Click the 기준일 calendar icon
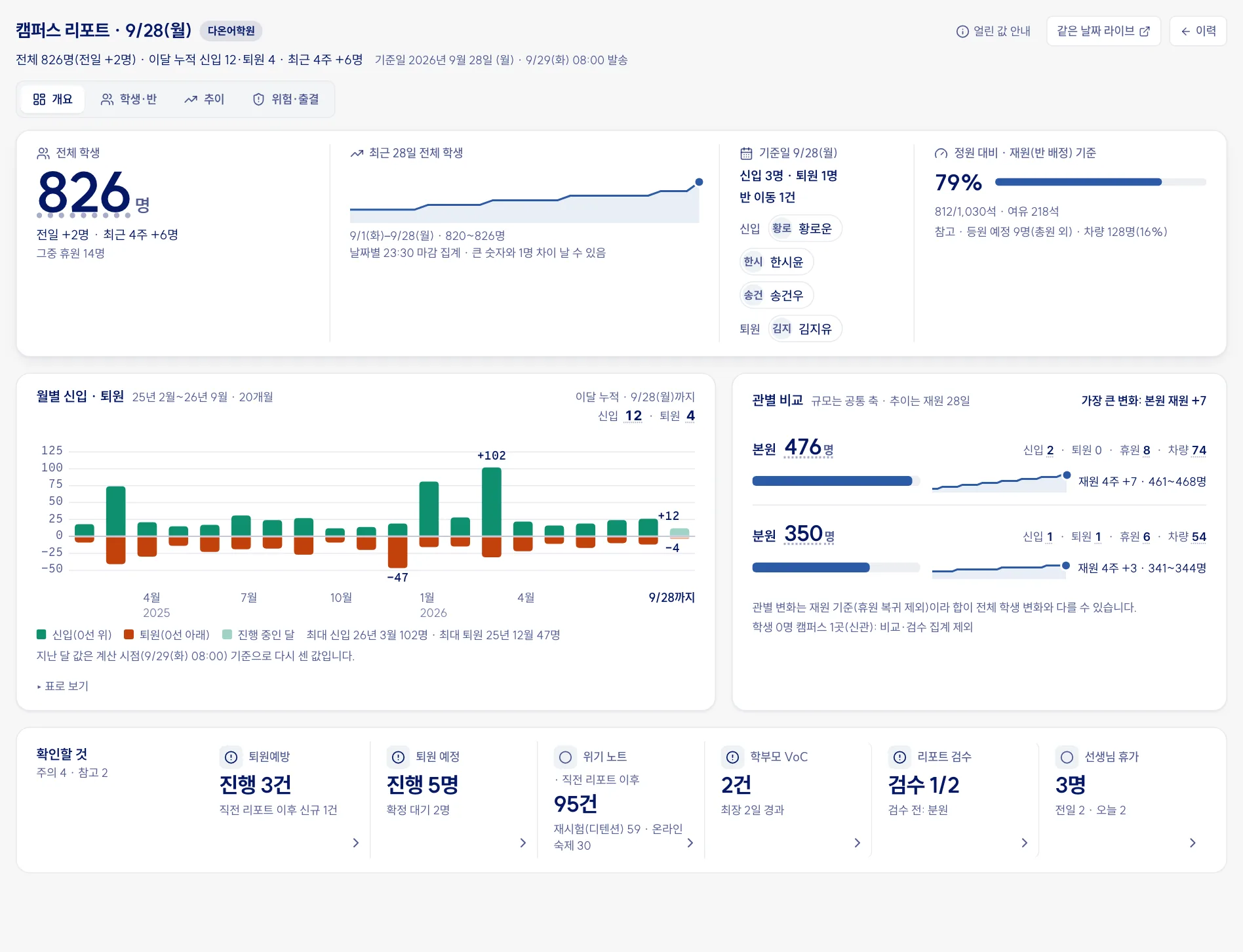 pyautogui.click(x=746, y=153)
